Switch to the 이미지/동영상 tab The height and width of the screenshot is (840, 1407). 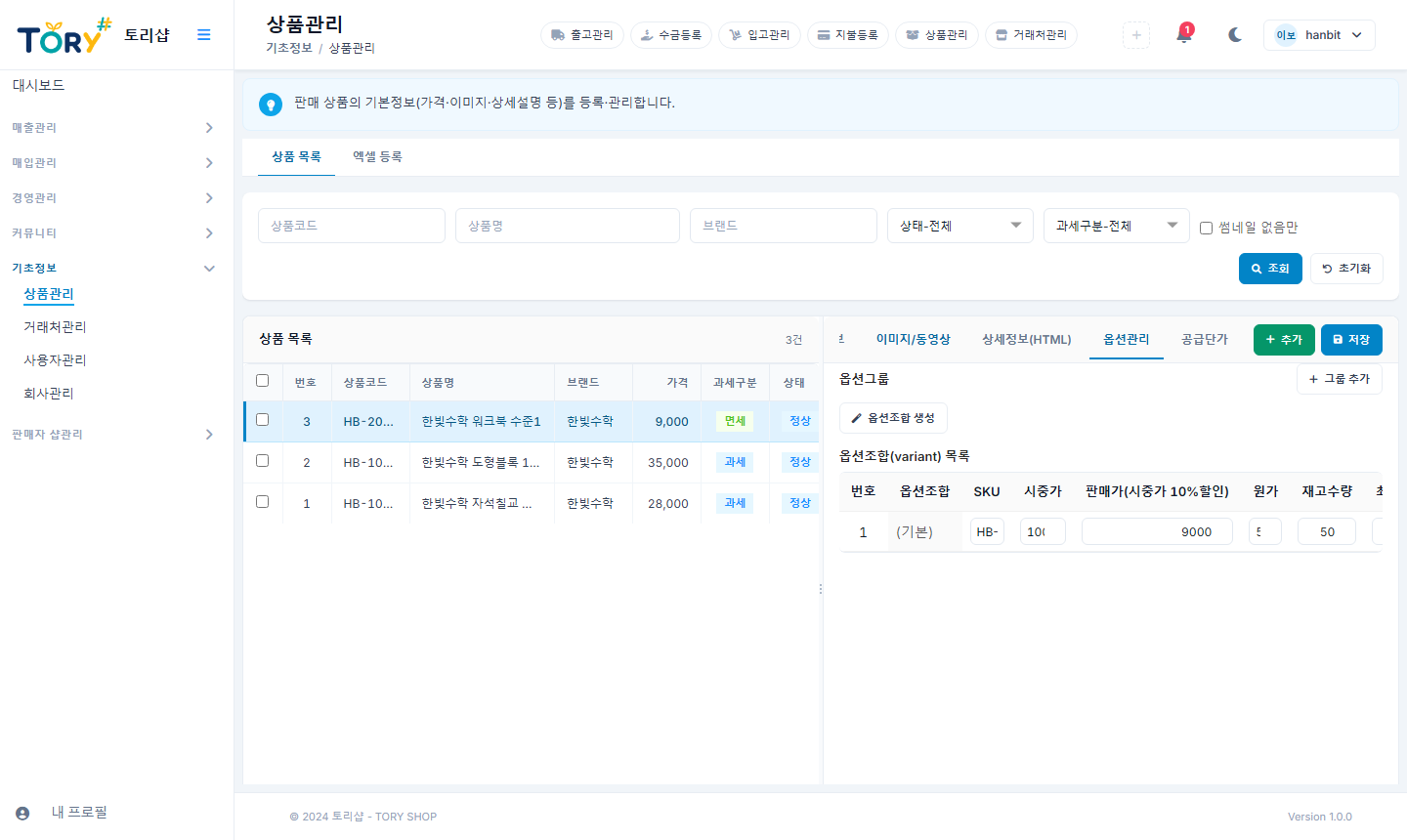click(914, 340)
